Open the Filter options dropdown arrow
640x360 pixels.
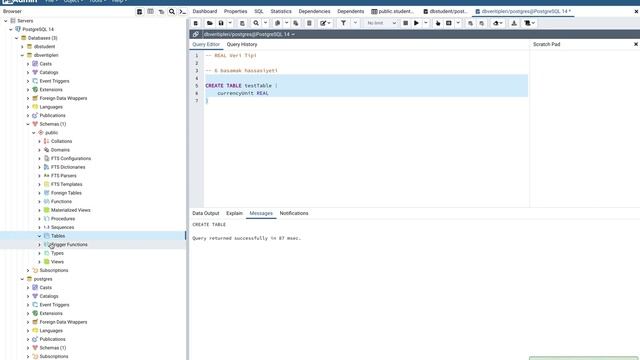pyautogui.click(x=355, y=23)
